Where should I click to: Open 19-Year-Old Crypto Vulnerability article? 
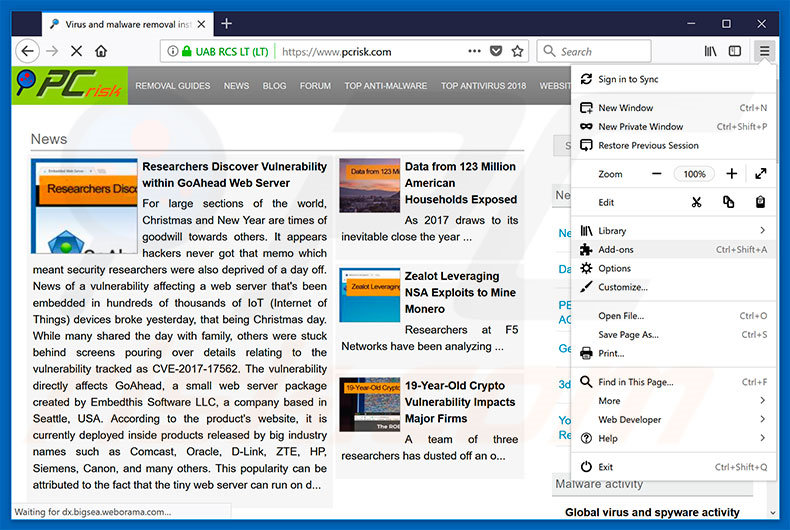coord(459,402)
